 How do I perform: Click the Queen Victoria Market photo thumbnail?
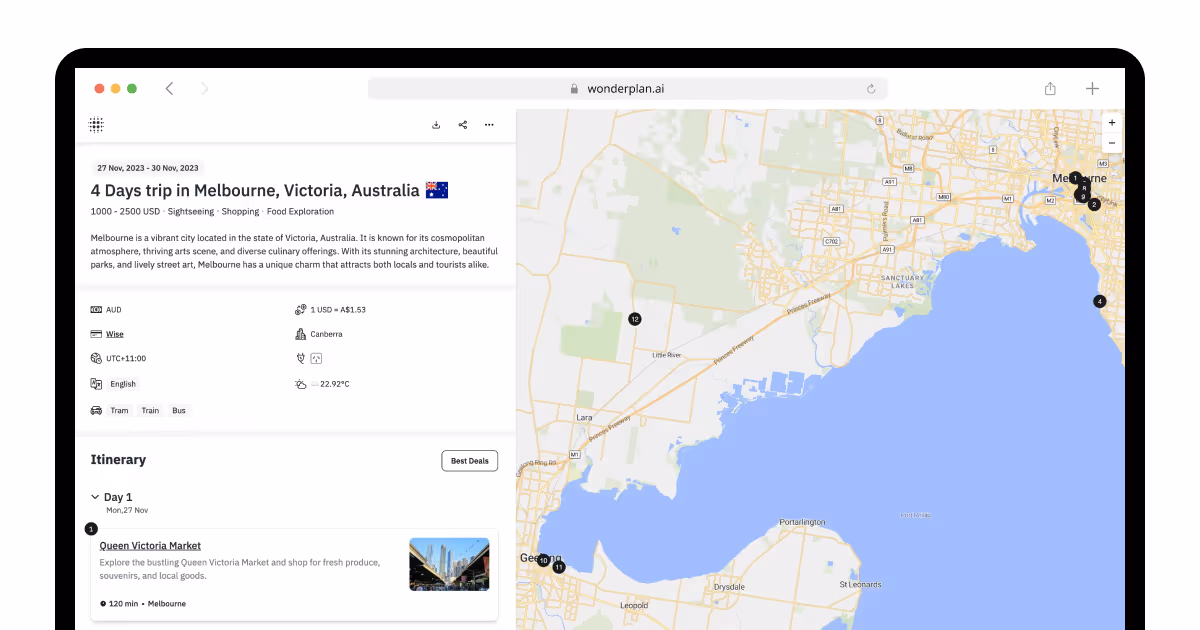coord(449,564)
